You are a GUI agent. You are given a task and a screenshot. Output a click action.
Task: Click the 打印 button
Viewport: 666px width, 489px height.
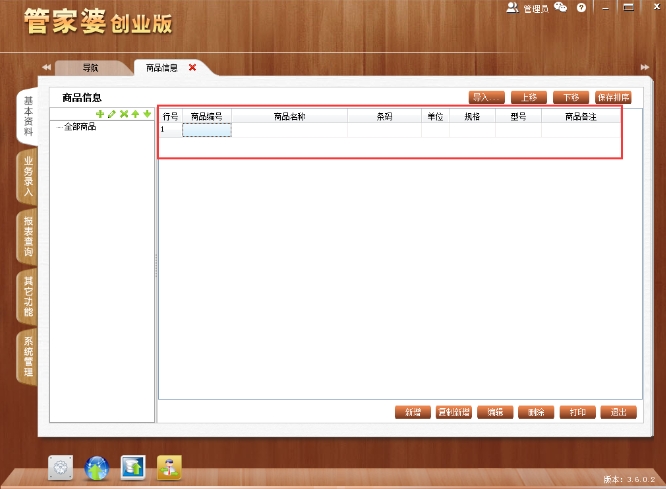pyautogui.click(x=577, y=412)
